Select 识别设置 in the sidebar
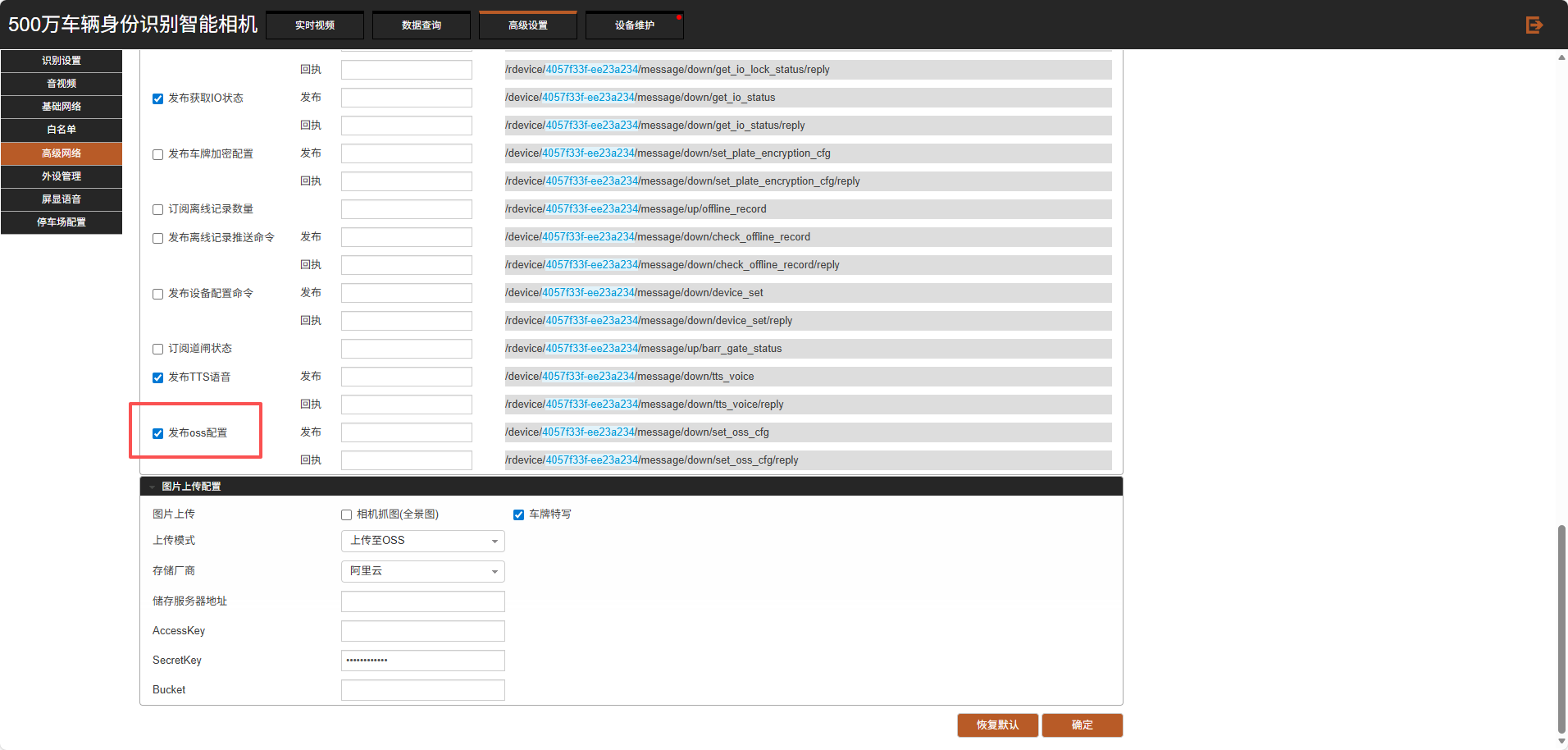 [62, 61]
